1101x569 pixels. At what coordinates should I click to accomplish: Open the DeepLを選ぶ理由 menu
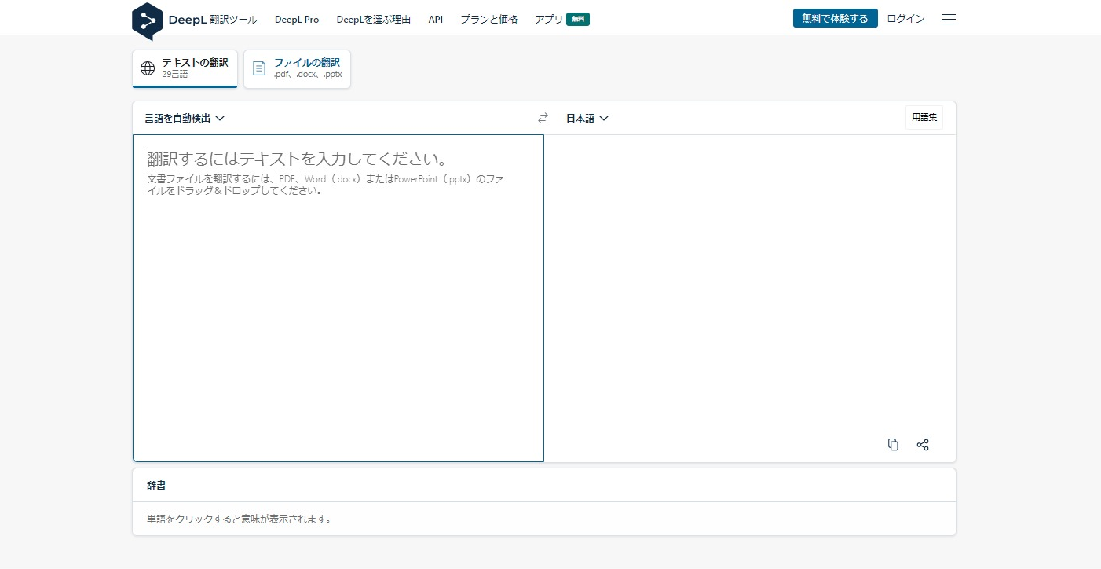[x=373, y=19]
